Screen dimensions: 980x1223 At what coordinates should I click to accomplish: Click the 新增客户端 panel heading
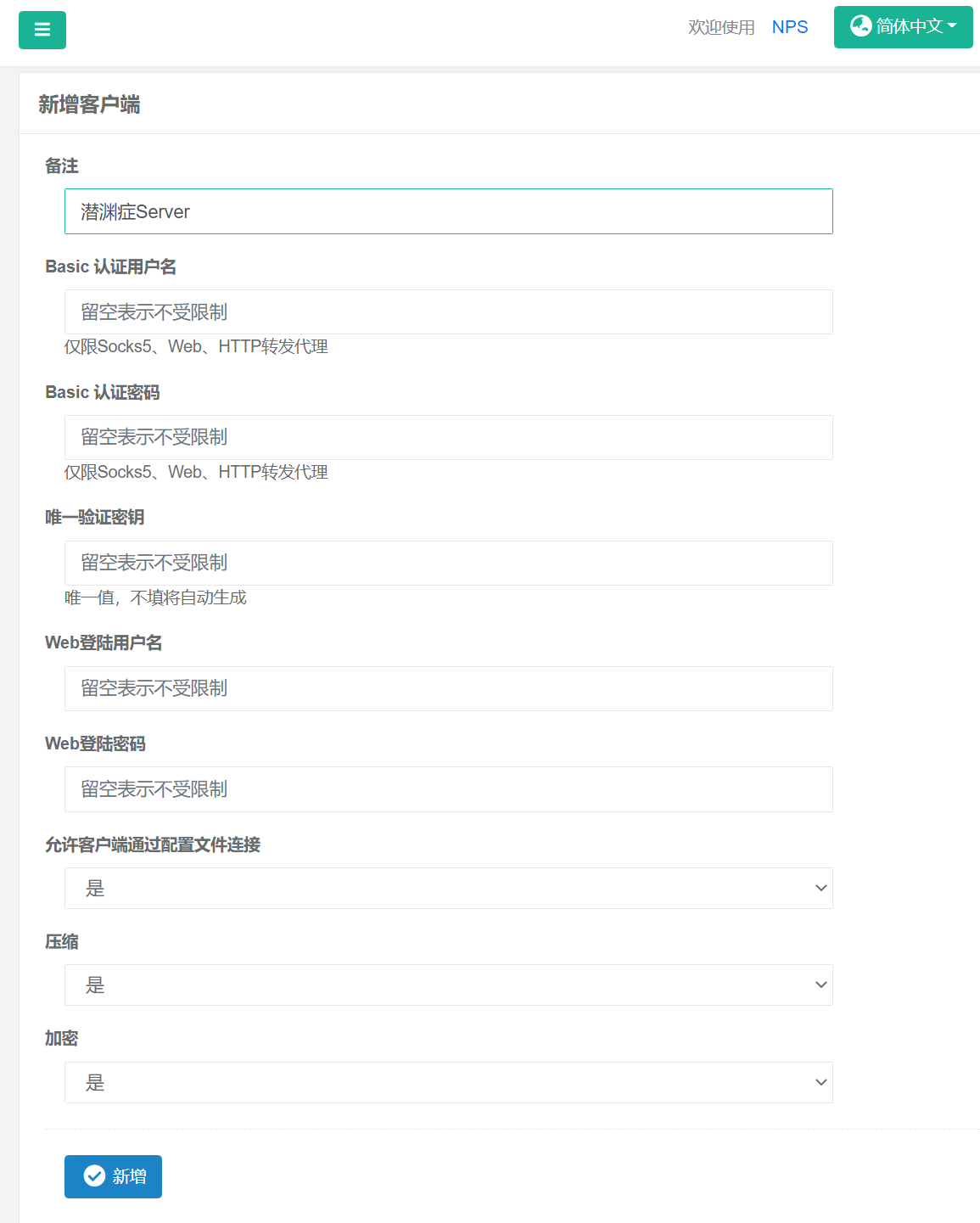point(89,104)
